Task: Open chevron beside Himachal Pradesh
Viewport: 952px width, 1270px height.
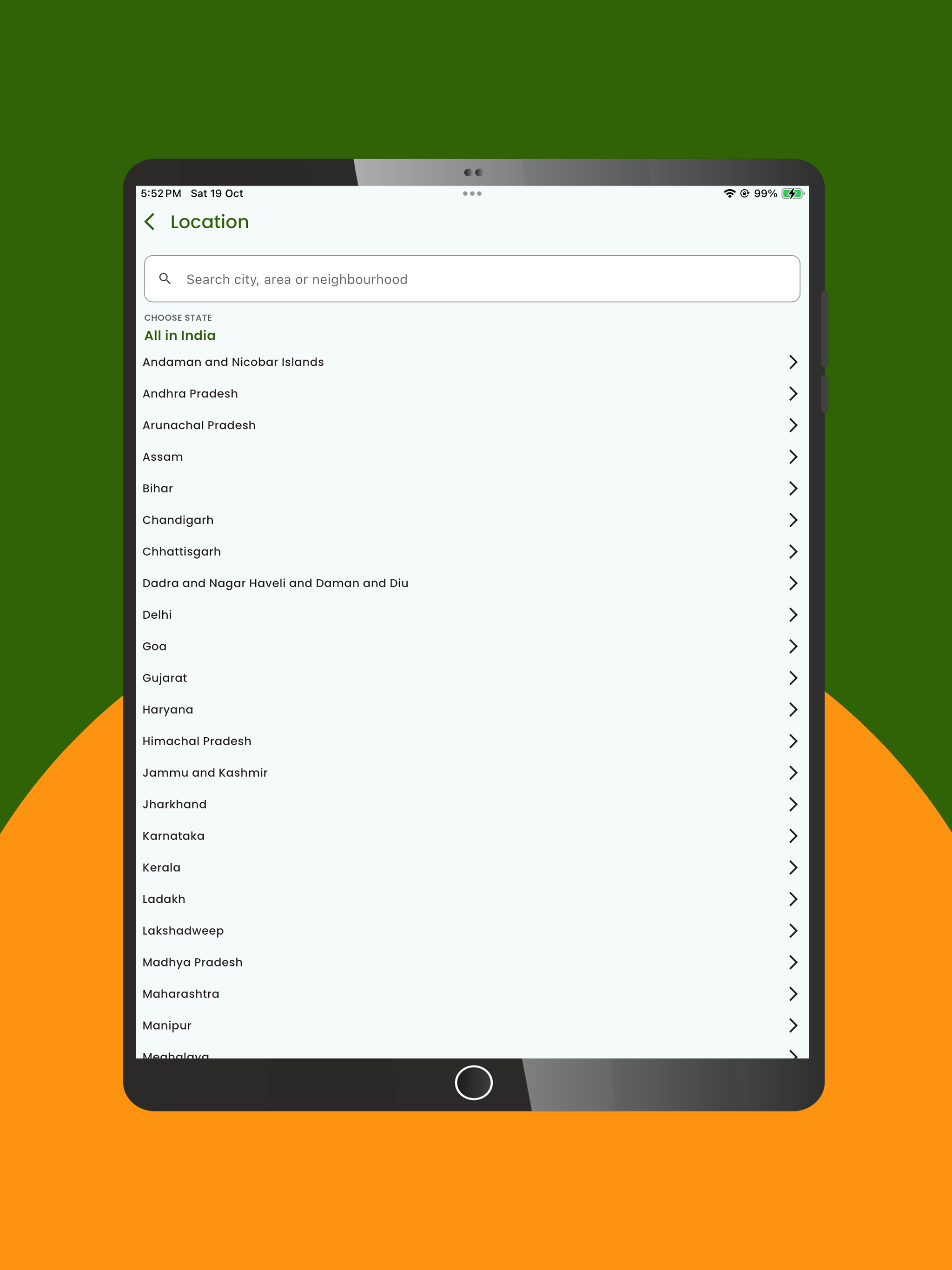Action: tap(793, 741)
